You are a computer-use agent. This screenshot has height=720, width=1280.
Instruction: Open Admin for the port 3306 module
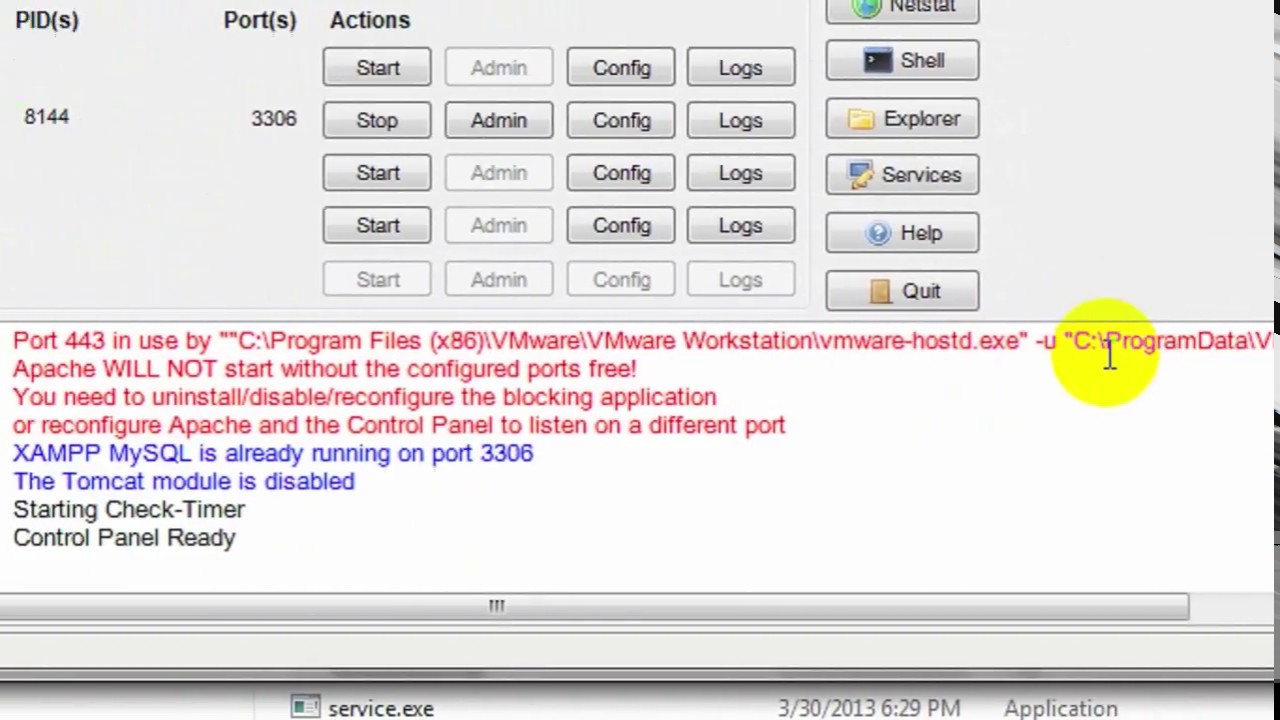pyautogui.click(x=499, y=120)
